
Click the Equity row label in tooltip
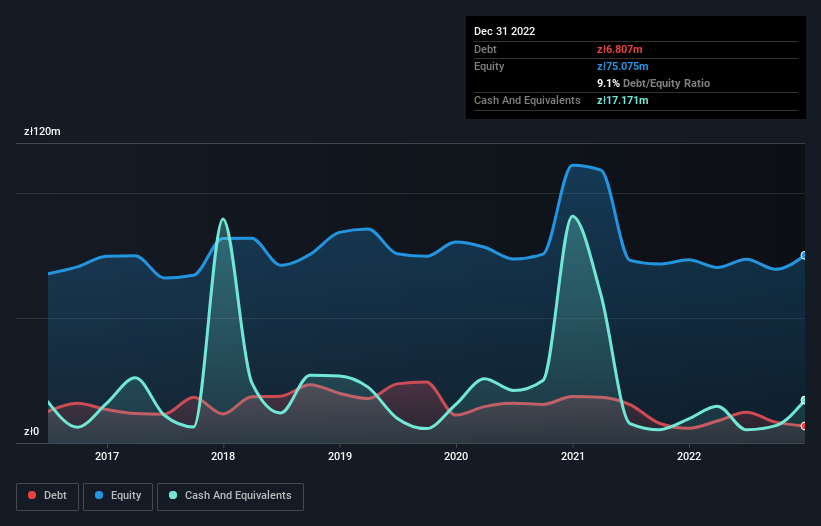[489, 66]
